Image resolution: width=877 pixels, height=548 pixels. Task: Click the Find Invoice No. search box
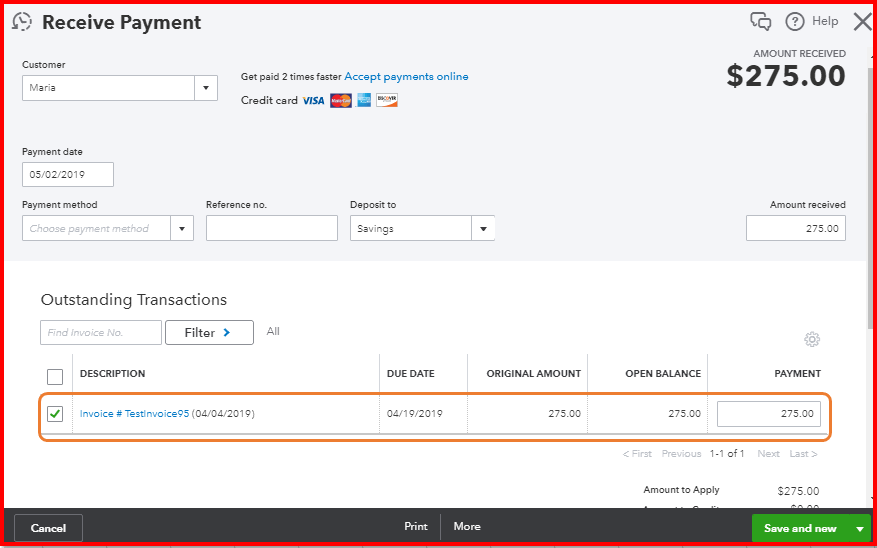[x=101, y=333]
